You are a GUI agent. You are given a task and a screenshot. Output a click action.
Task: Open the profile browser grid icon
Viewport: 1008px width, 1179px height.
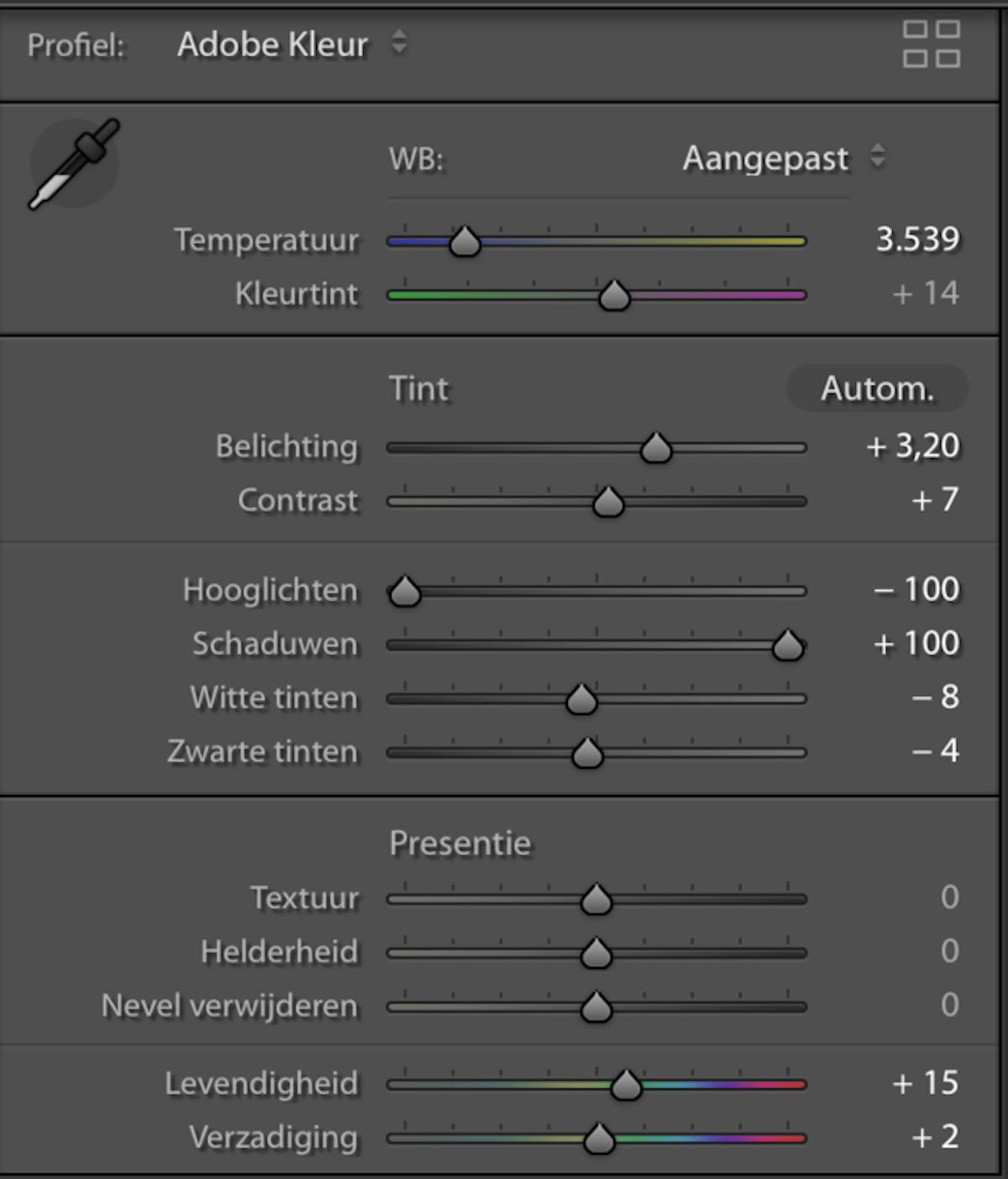click(x=932, y=44)
